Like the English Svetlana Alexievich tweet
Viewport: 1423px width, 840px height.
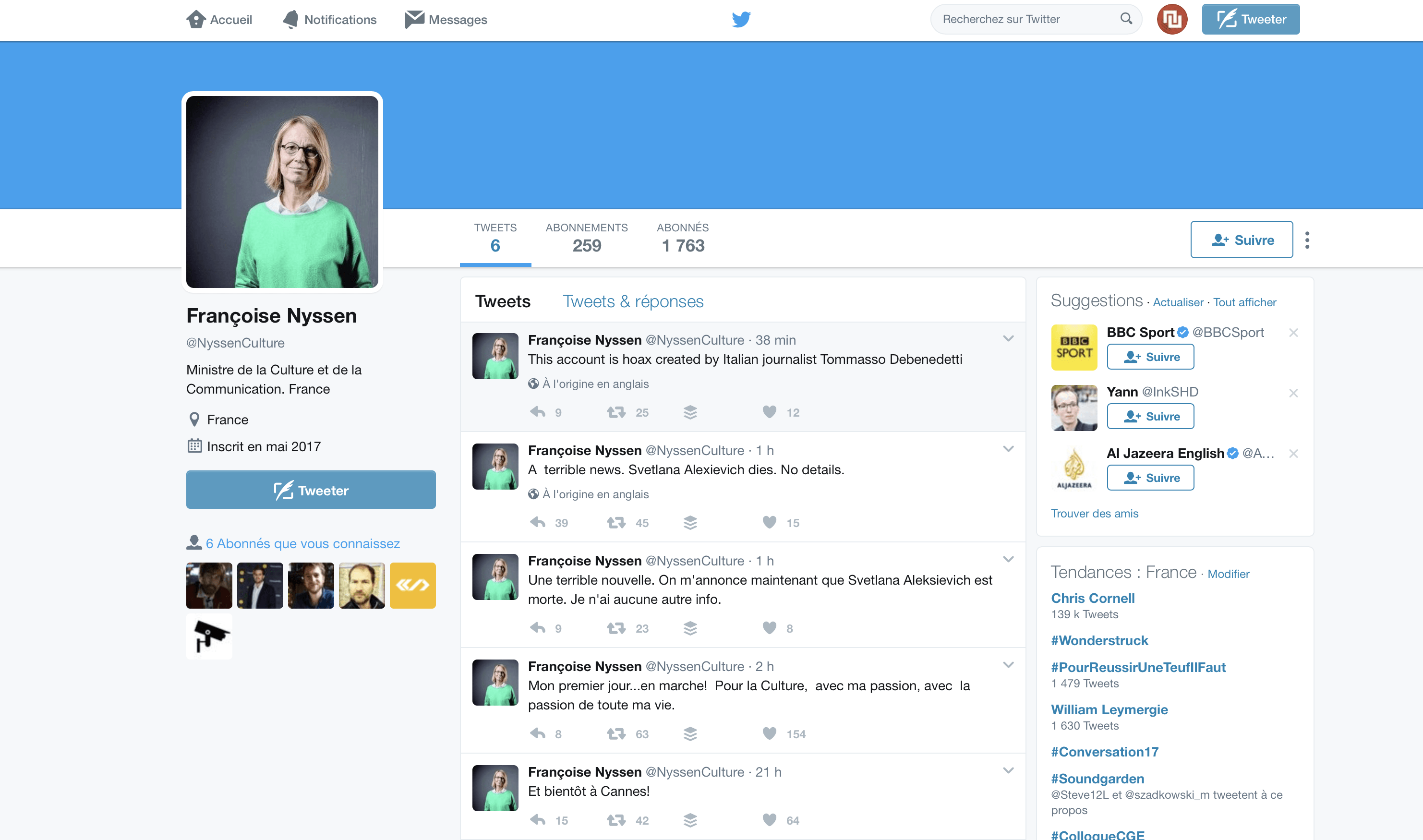point(769,522)
